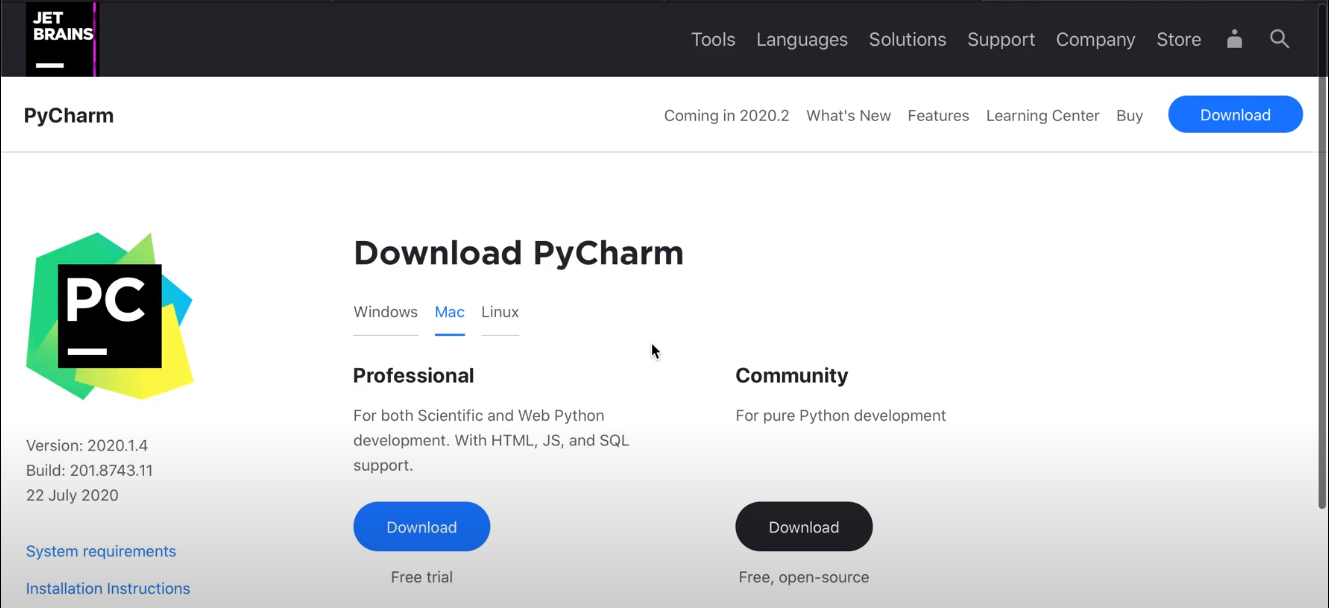Click the Professional heading
1329x608 pixels.
point(413,376)
